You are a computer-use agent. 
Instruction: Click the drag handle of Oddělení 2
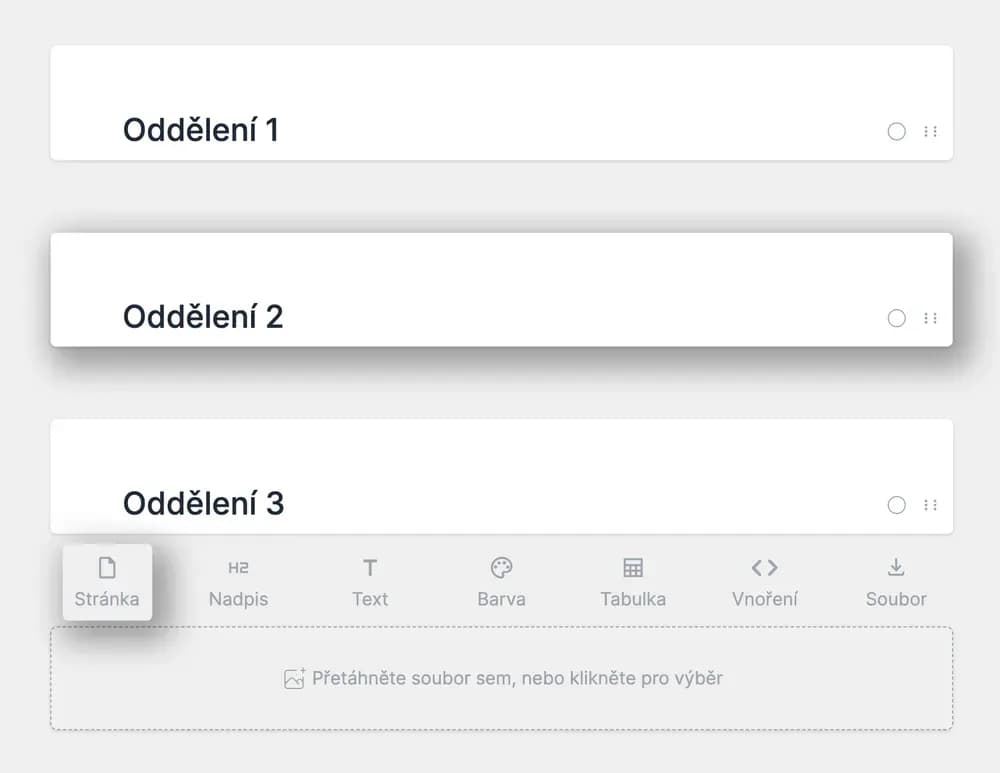[931, 318]
